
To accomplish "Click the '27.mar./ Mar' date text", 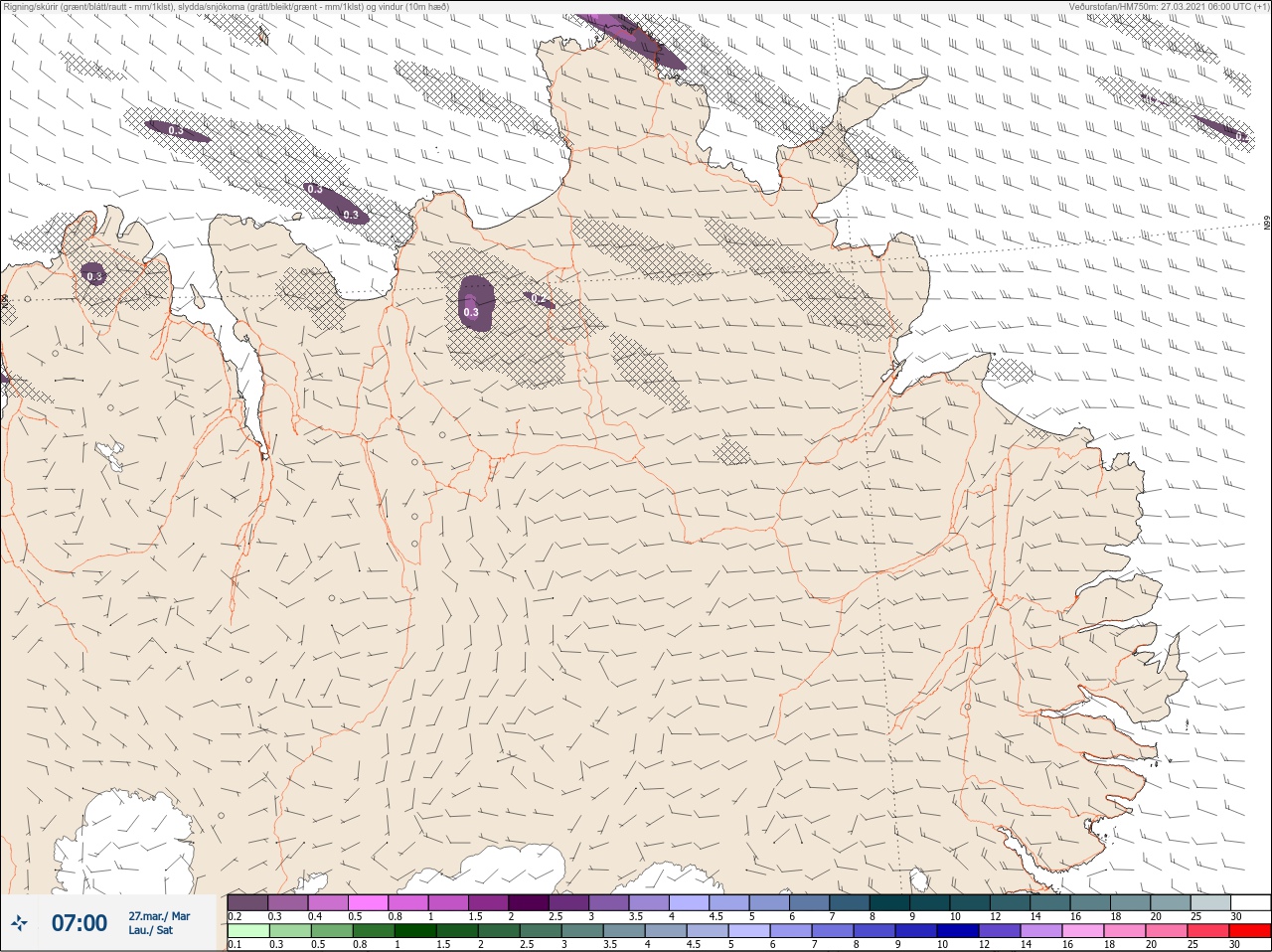I will (159, 916).
